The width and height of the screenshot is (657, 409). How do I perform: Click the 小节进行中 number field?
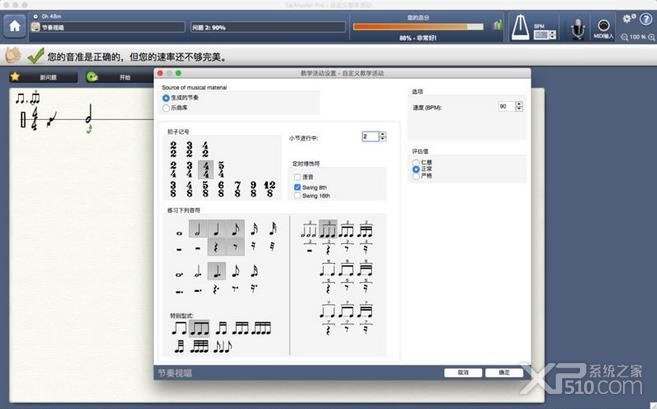pyautogui.click(x=370, y=136)
